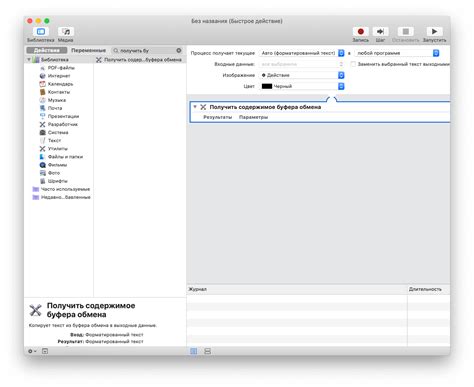This screenshot has height=387, width=474.
Task: Open the любой программе dropdown
Action: (397, 53)
